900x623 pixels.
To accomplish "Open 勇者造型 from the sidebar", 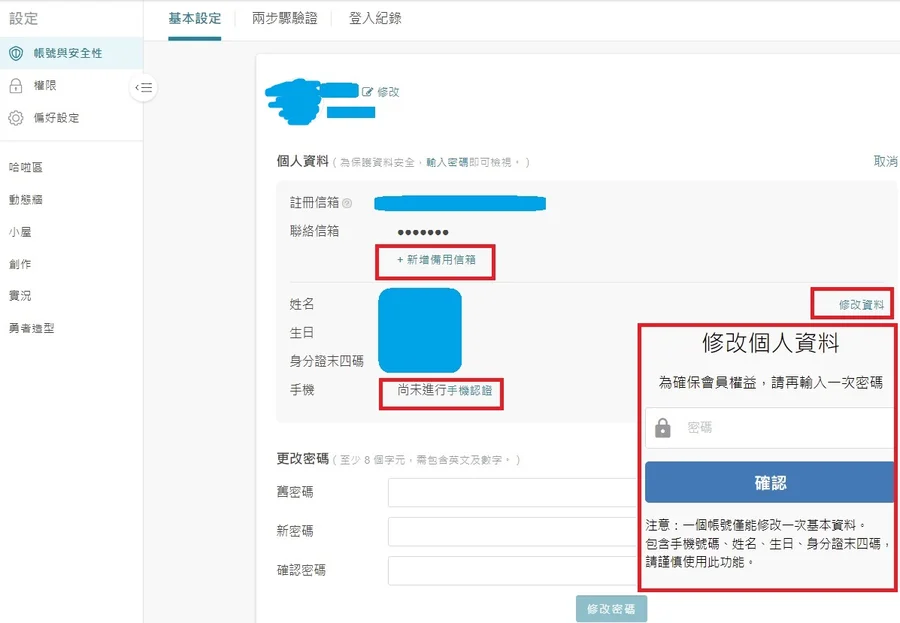I will click(x=31, y=328).
